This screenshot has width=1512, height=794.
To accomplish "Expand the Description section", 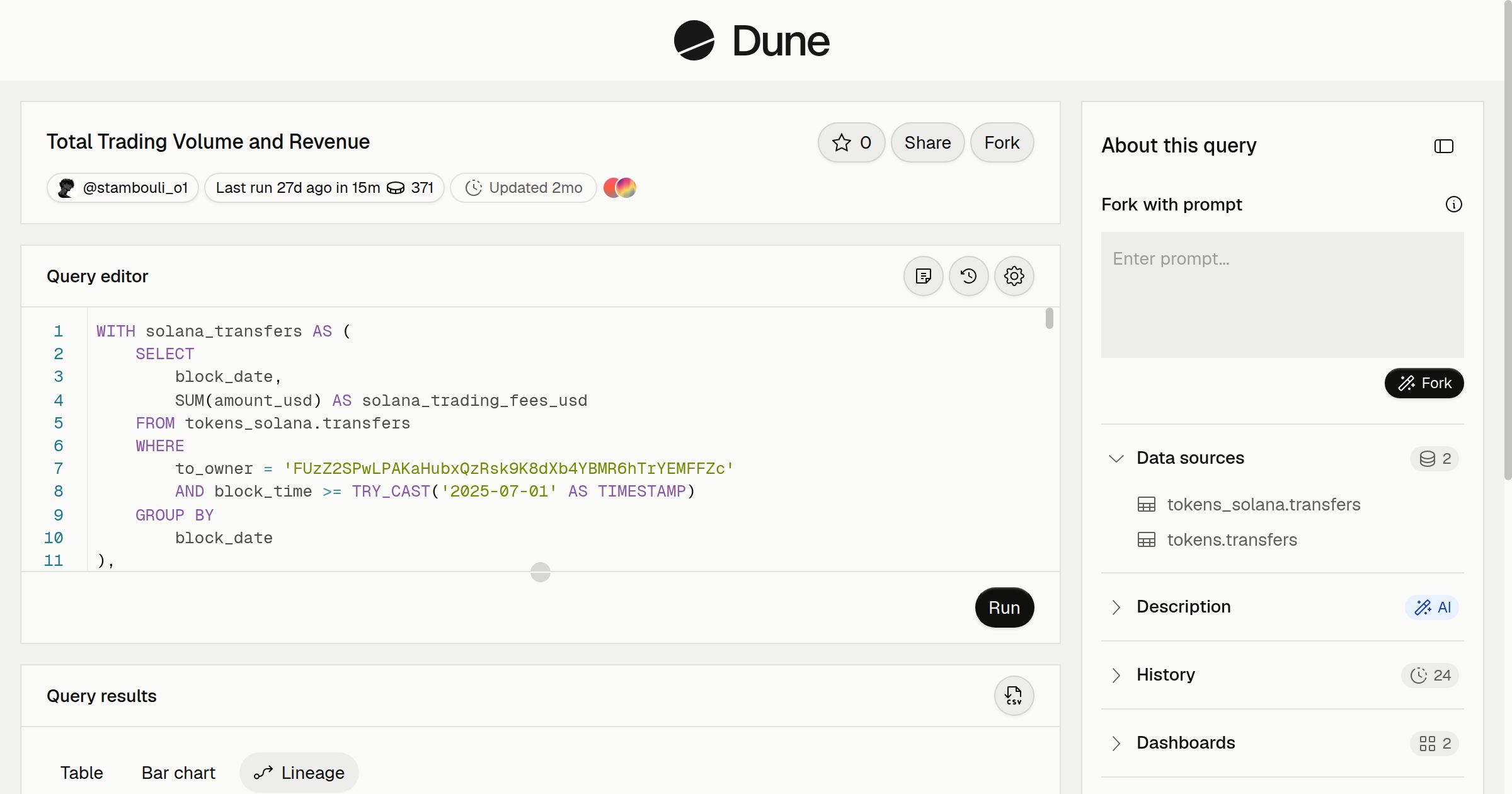I will click(x=1116, y=607).
